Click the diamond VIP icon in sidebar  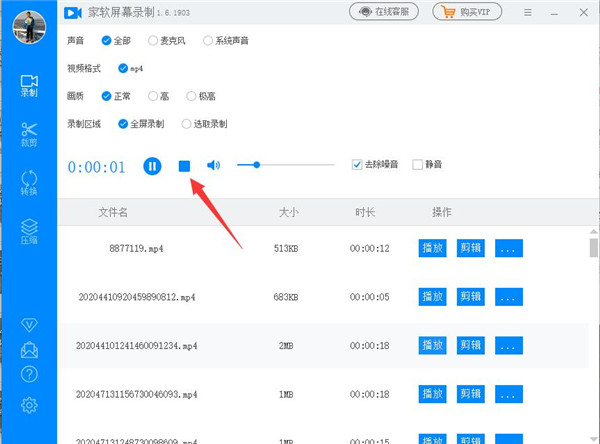tap(29, 325)
